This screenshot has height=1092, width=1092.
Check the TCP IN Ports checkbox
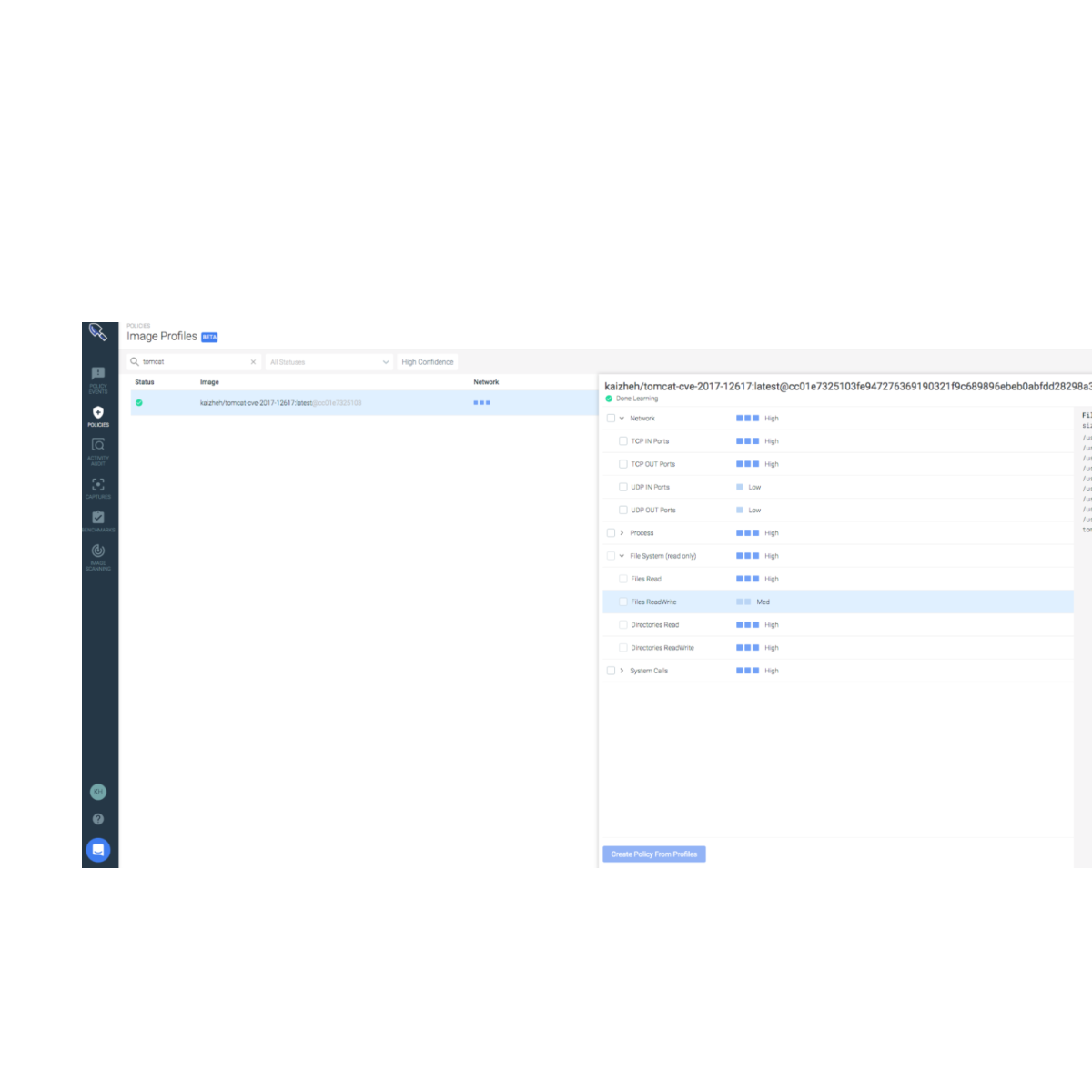click(x=624, y=440)
